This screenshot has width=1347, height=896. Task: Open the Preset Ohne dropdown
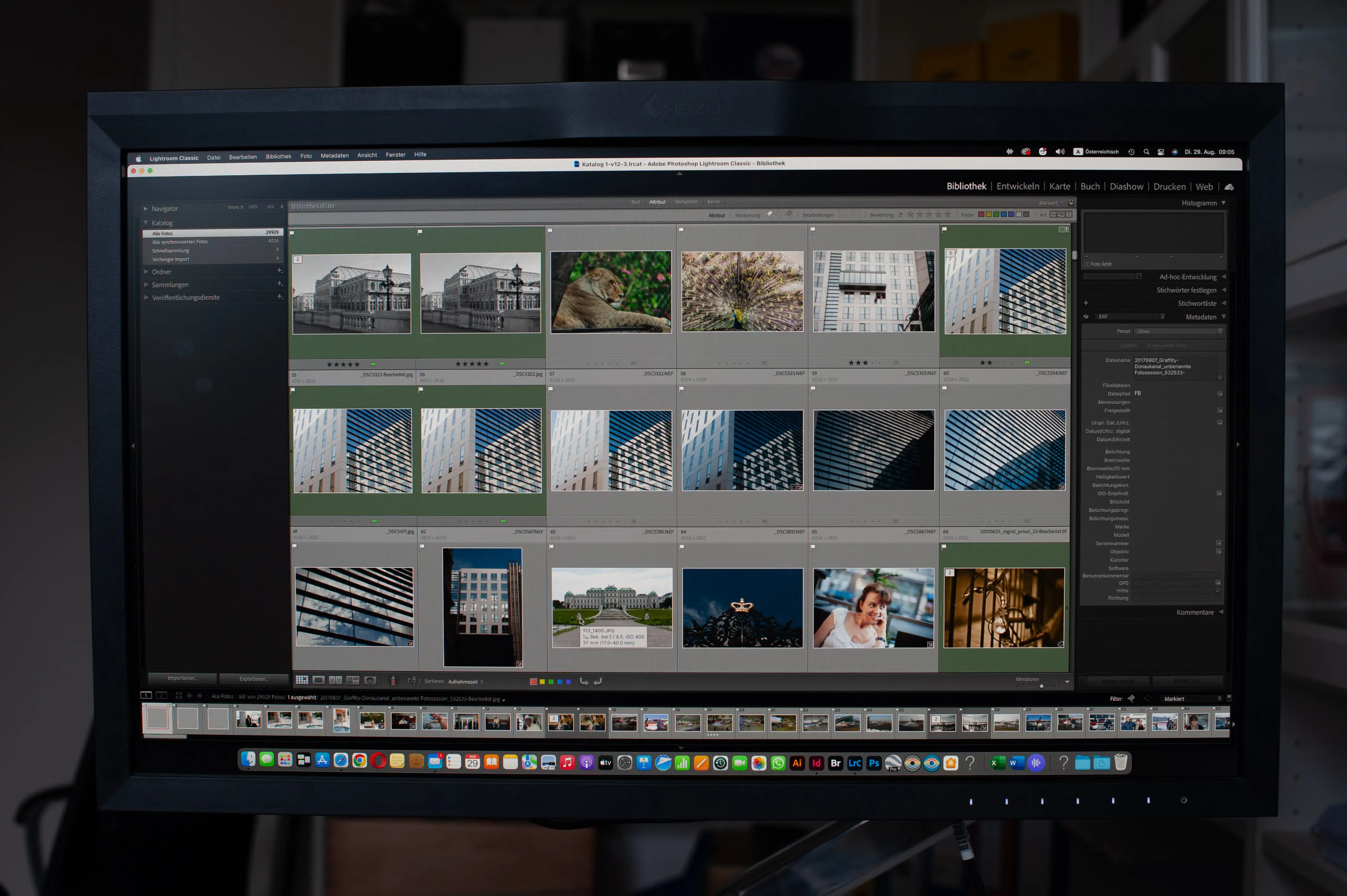click(x=1178, y=332)
